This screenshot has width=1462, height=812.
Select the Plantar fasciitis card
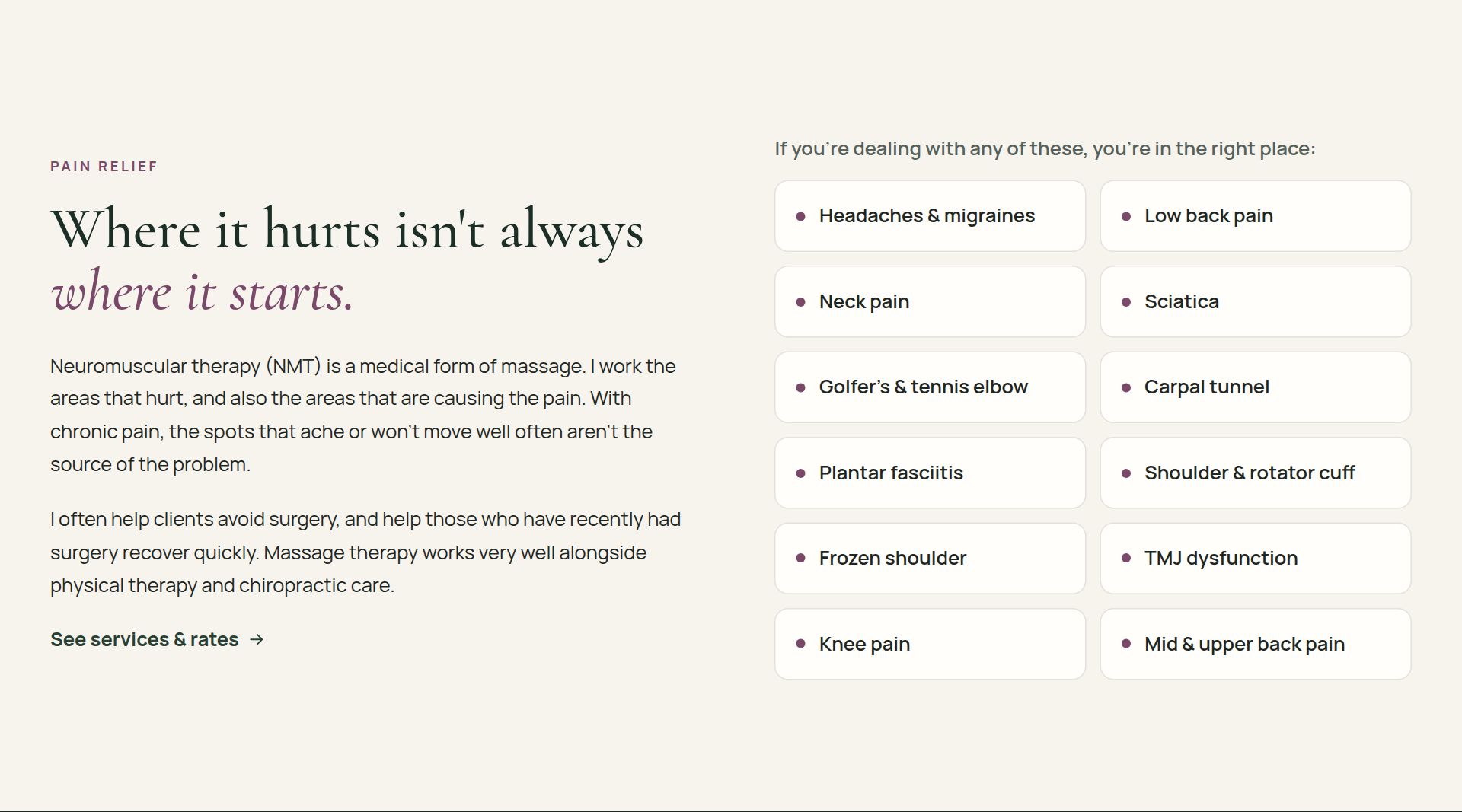tap(930, 473)
